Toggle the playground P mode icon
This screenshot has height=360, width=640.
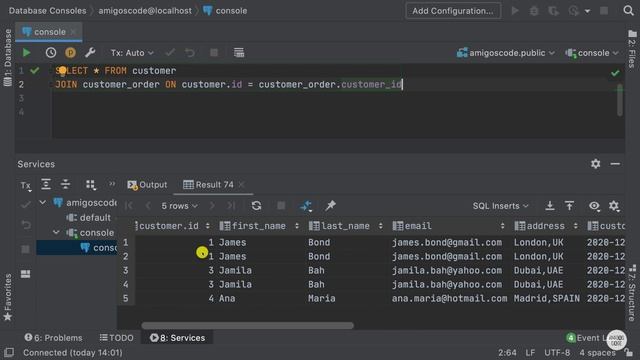[70, 53]
